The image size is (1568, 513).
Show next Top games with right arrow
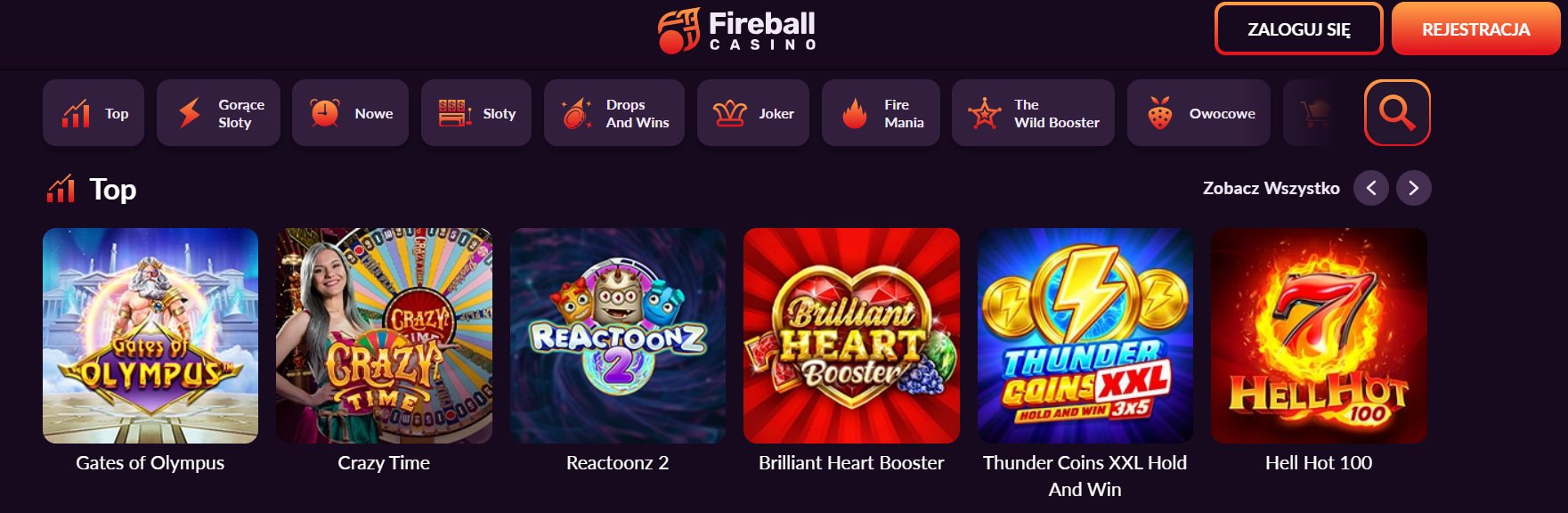(x=1414, y=188)
